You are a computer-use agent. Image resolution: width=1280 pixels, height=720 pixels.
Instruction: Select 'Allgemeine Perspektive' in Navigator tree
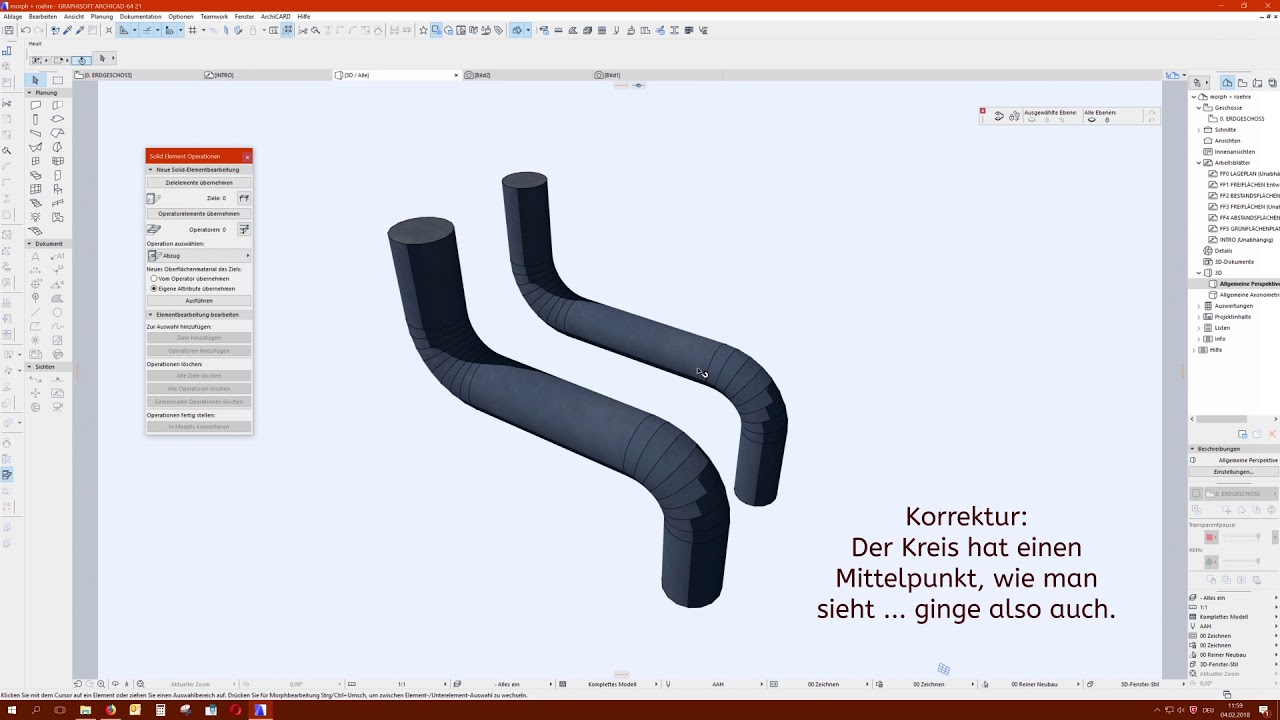pos(1247,284)
